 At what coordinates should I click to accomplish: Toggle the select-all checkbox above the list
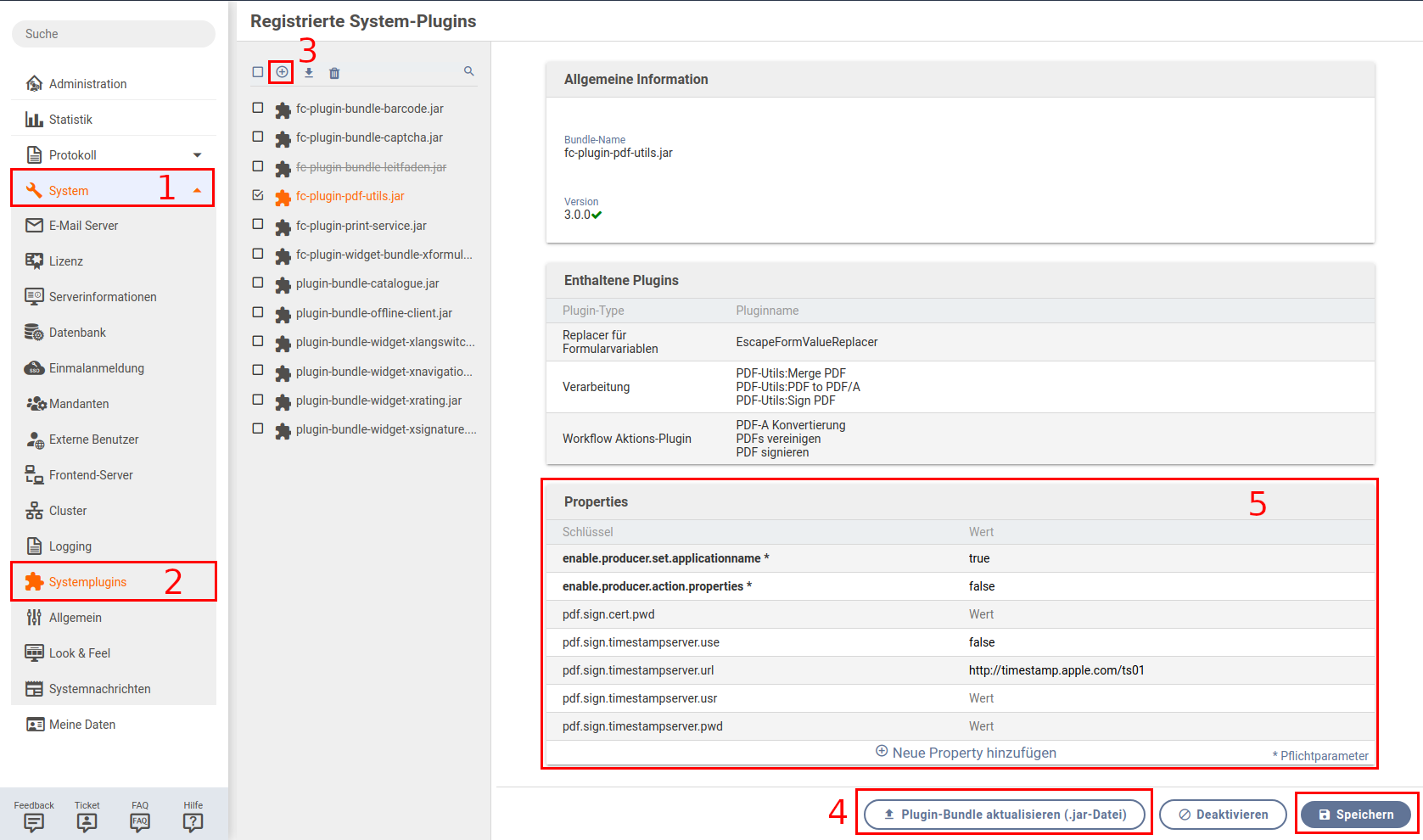258,72
